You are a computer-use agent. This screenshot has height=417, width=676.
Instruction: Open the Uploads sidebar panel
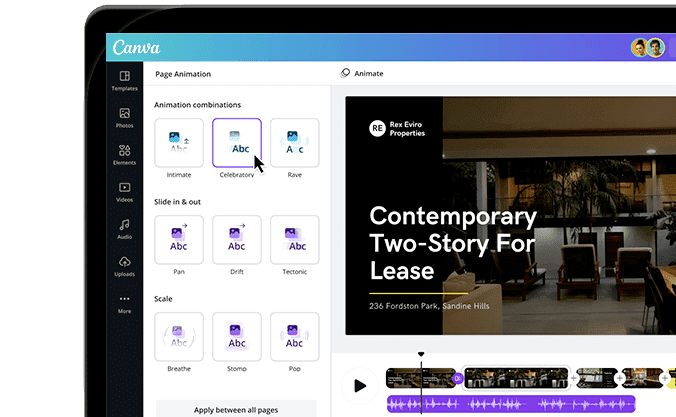(x=125, y=266)
